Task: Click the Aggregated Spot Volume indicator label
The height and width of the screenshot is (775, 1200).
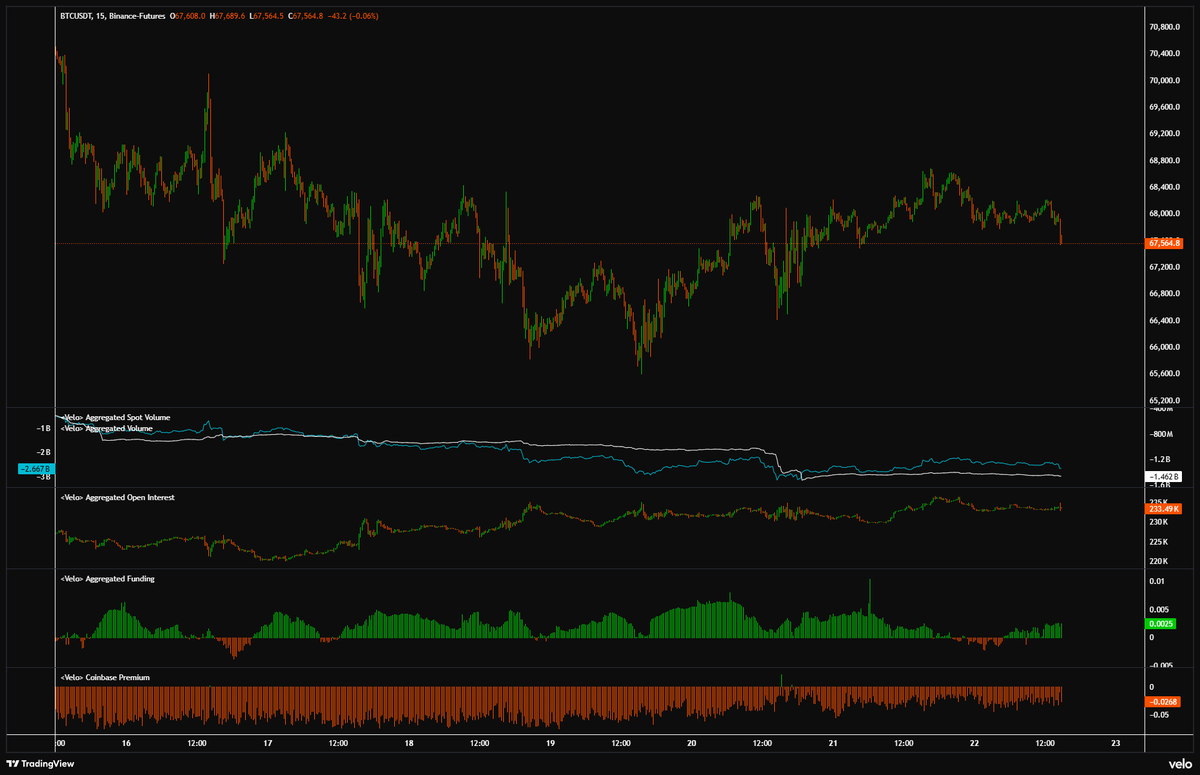Action: [115, 416]
